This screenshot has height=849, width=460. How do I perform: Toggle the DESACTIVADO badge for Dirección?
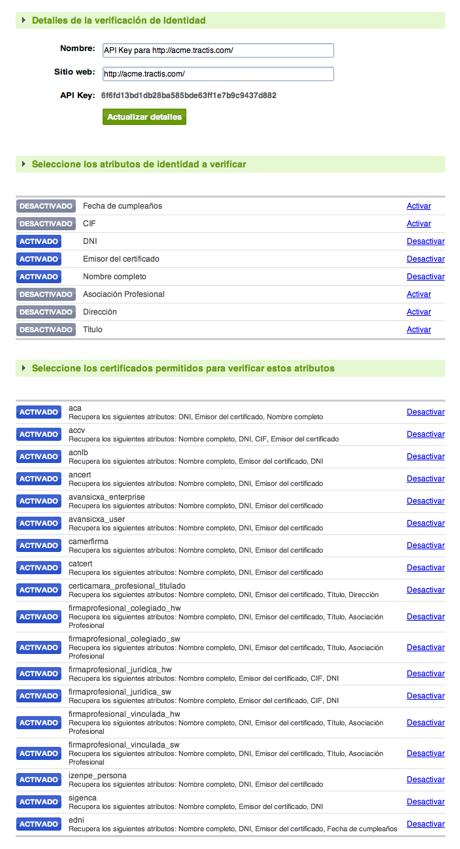46,312
